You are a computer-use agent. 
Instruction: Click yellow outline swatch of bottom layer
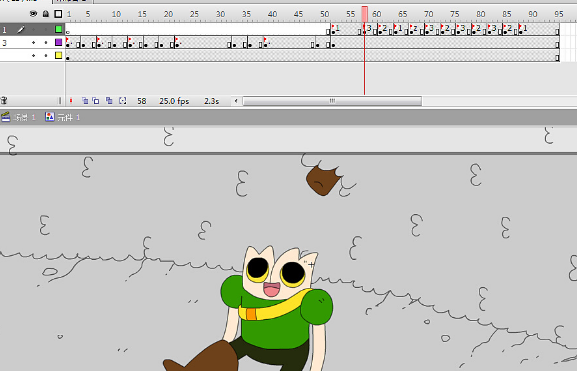(58, 55)
